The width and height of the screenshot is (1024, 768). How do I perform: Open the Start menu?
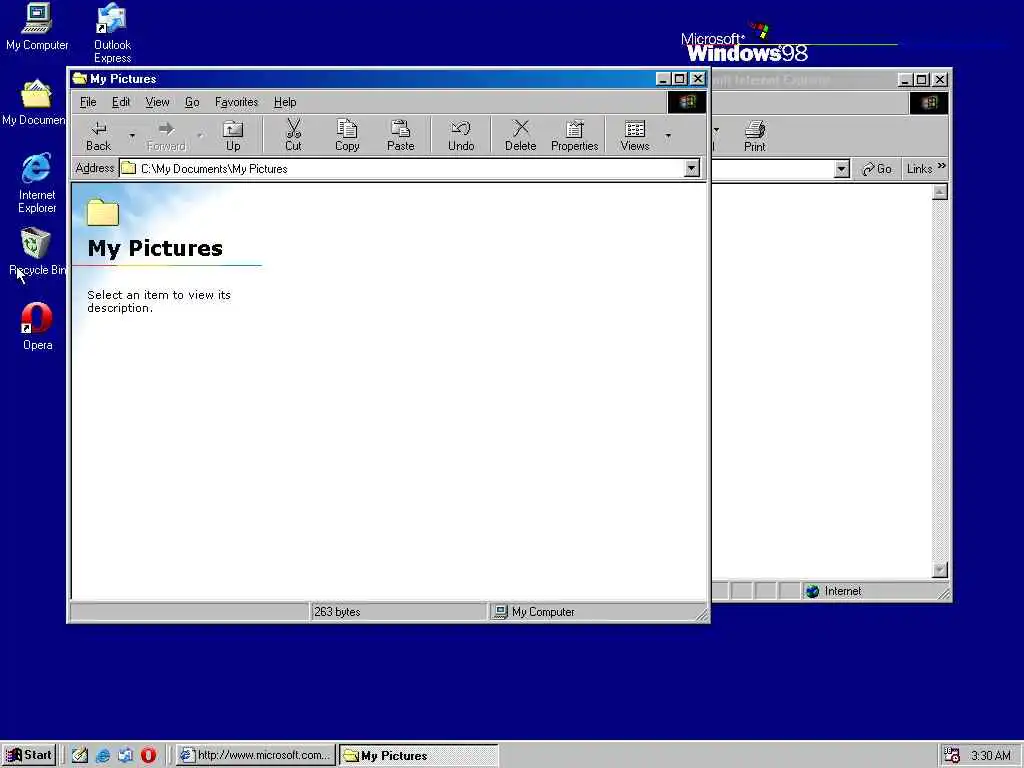(29, 755)
